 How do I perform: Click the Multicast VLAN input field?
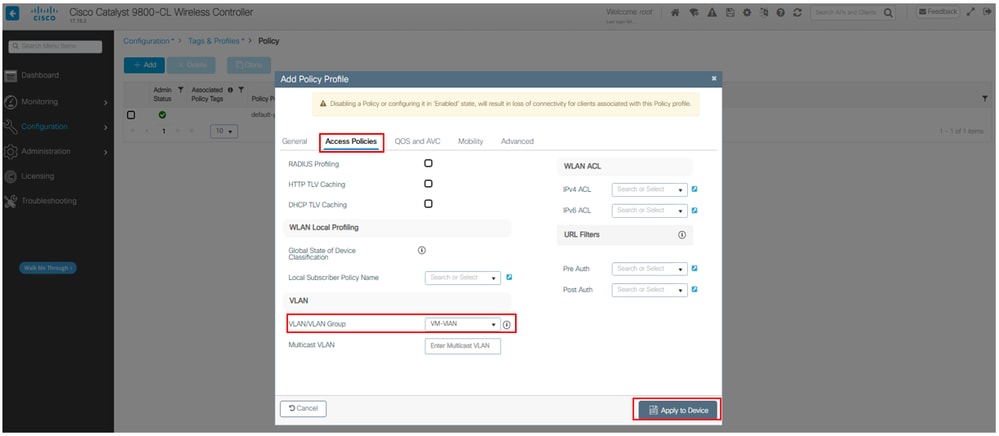[463, 346]
